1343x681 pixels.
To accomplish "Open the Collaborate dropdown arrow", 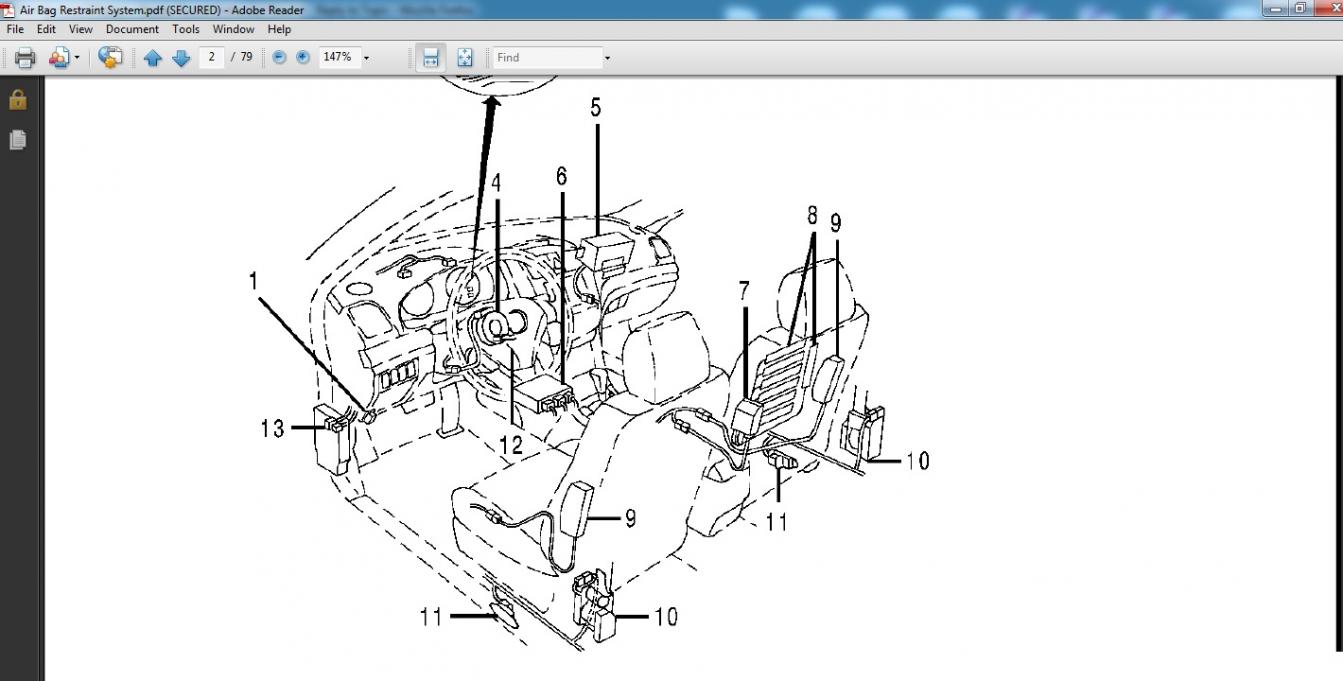I will (77, 58).
